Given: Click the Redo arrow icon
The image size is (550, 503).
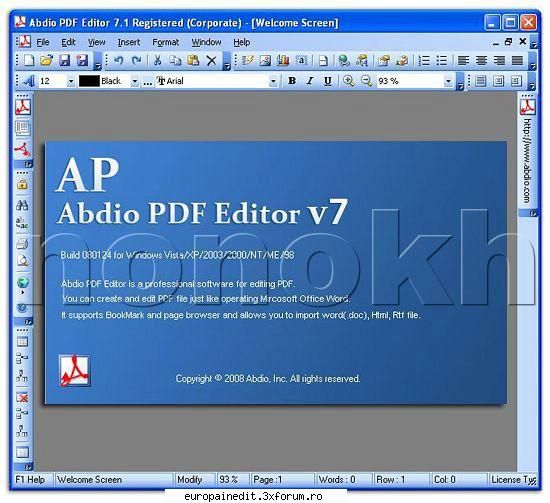Looking at the screenshot, I should click(x=136, y=60).
